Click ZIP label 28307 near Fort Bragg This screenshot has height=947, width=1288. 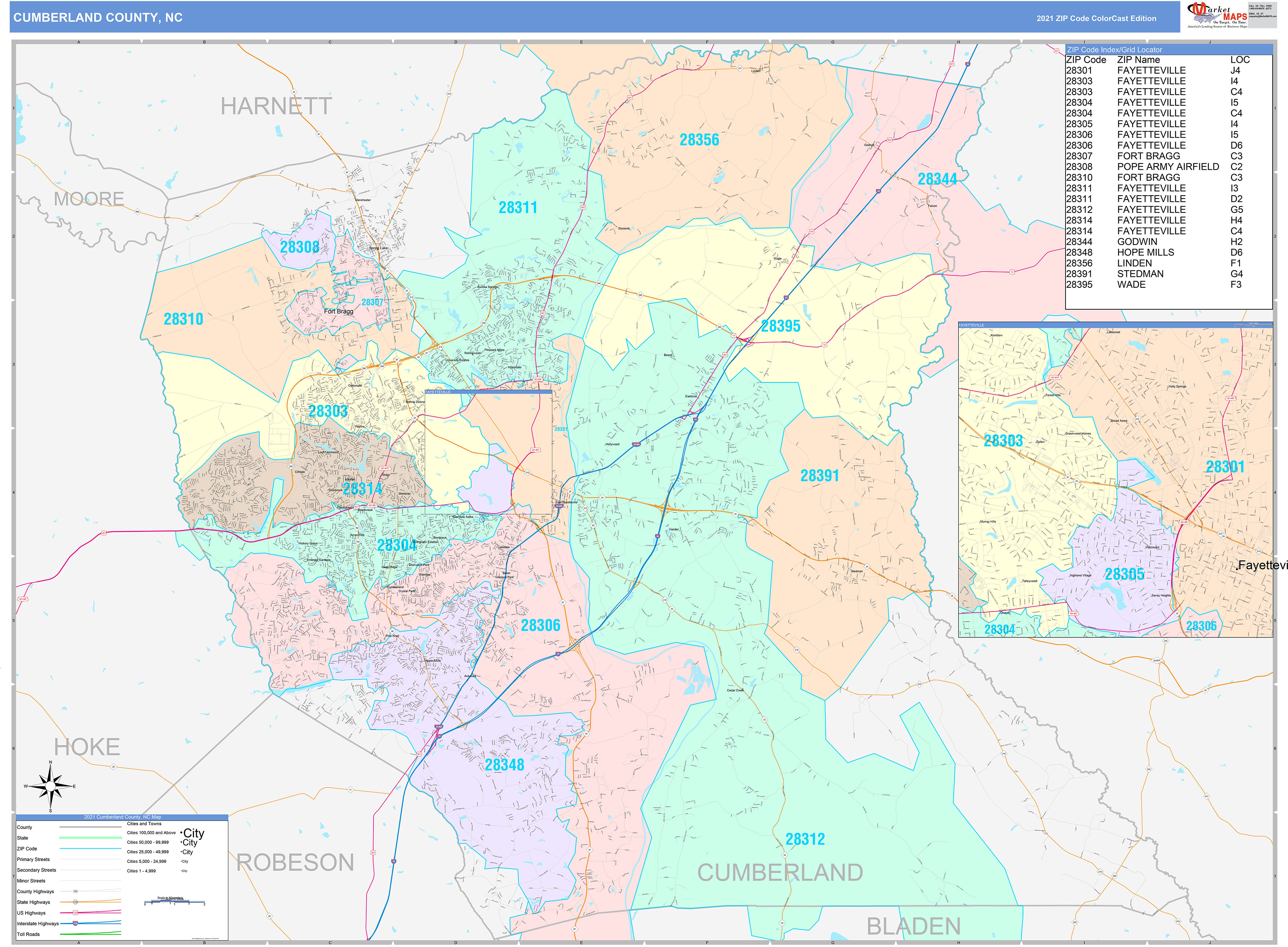coord(372,302)
